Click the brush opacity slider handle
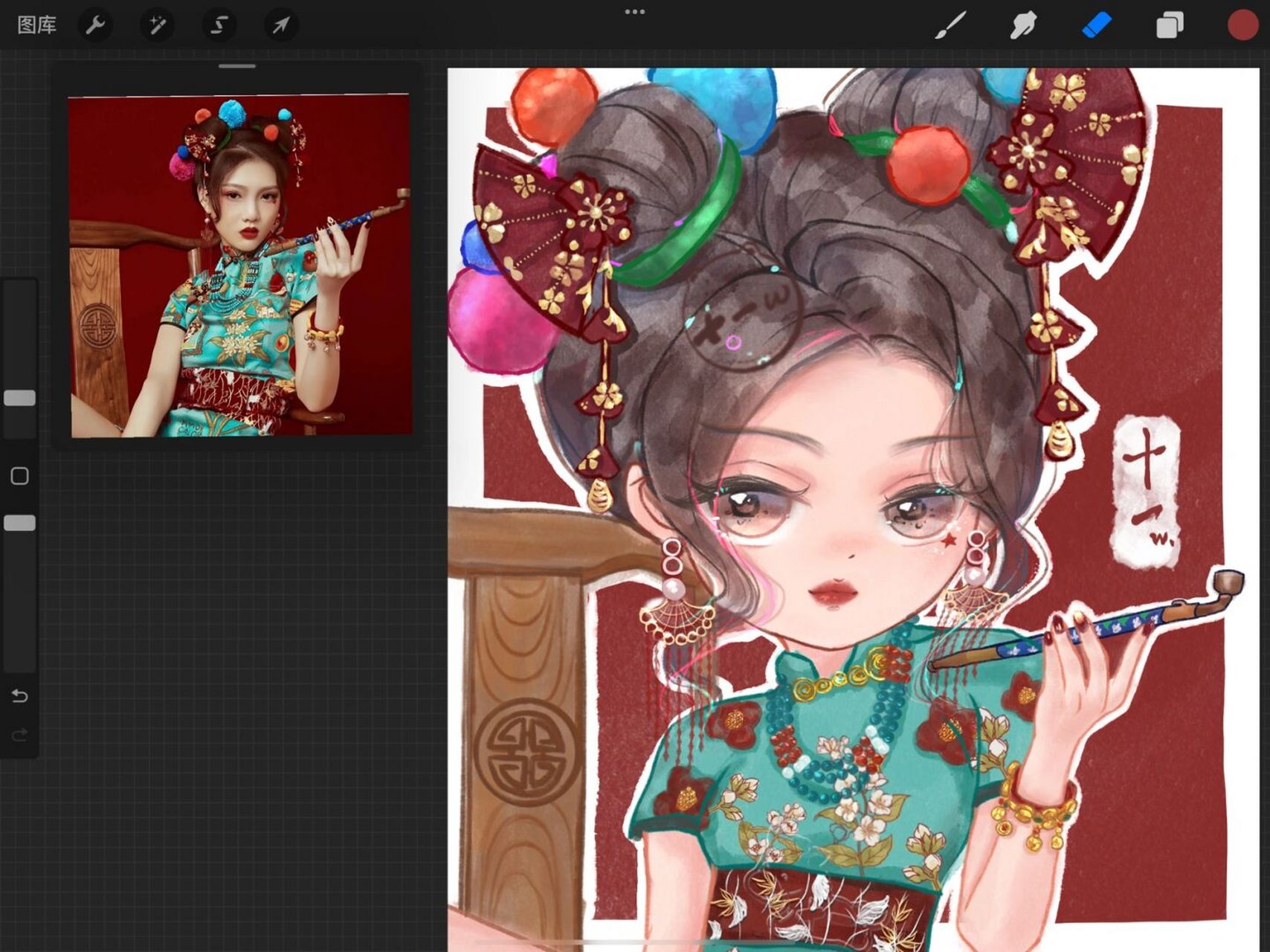The height and width of the screenshot is (952, 1270). click(x=20, y=523)
